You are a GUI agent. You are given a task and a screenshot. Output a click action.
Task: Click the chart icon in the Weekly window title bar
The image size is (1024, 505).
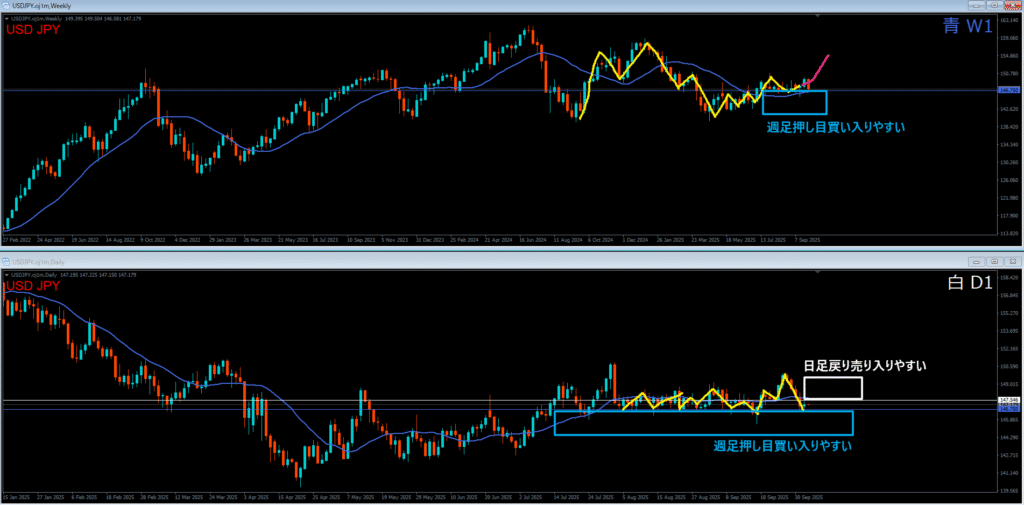pyautogui.click(x=6, y=5)
